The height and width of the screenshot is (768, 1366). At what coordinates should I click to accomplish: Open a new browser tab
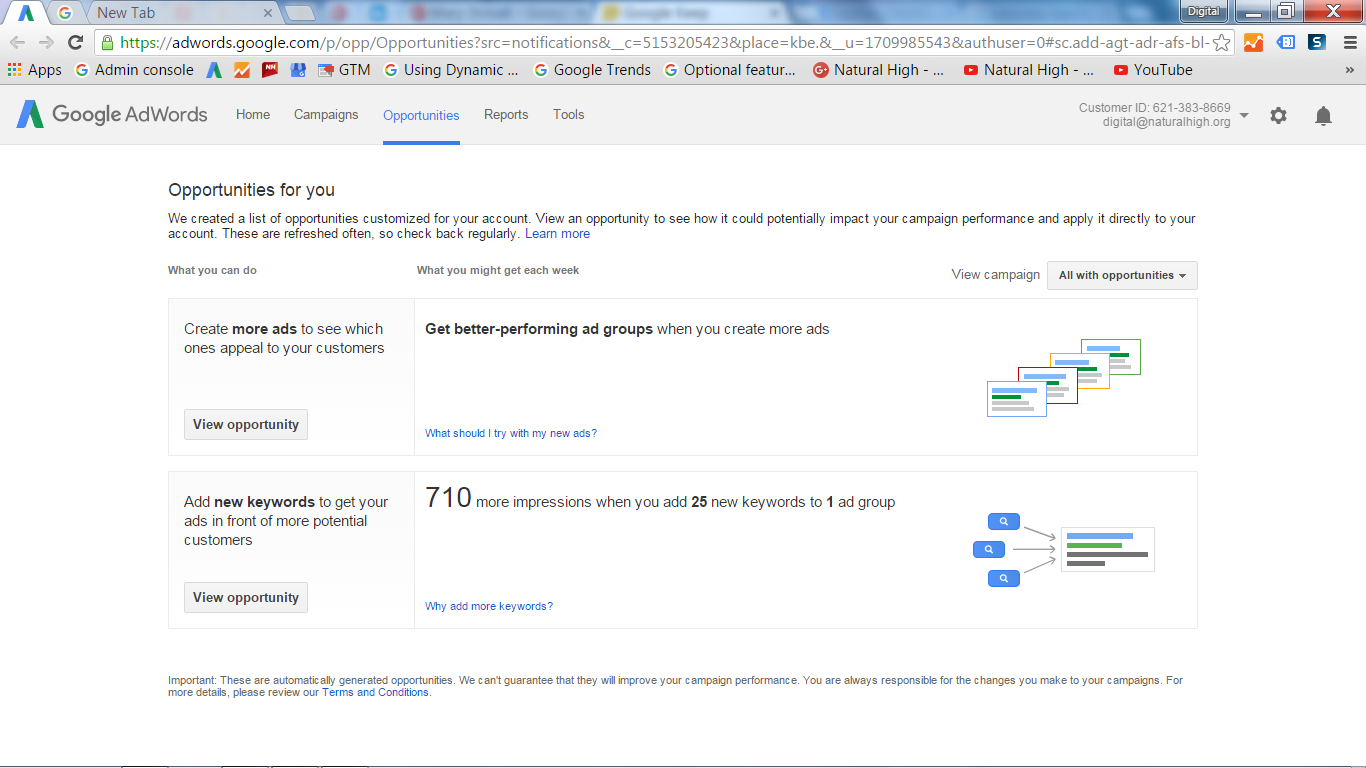click(300, 13)
